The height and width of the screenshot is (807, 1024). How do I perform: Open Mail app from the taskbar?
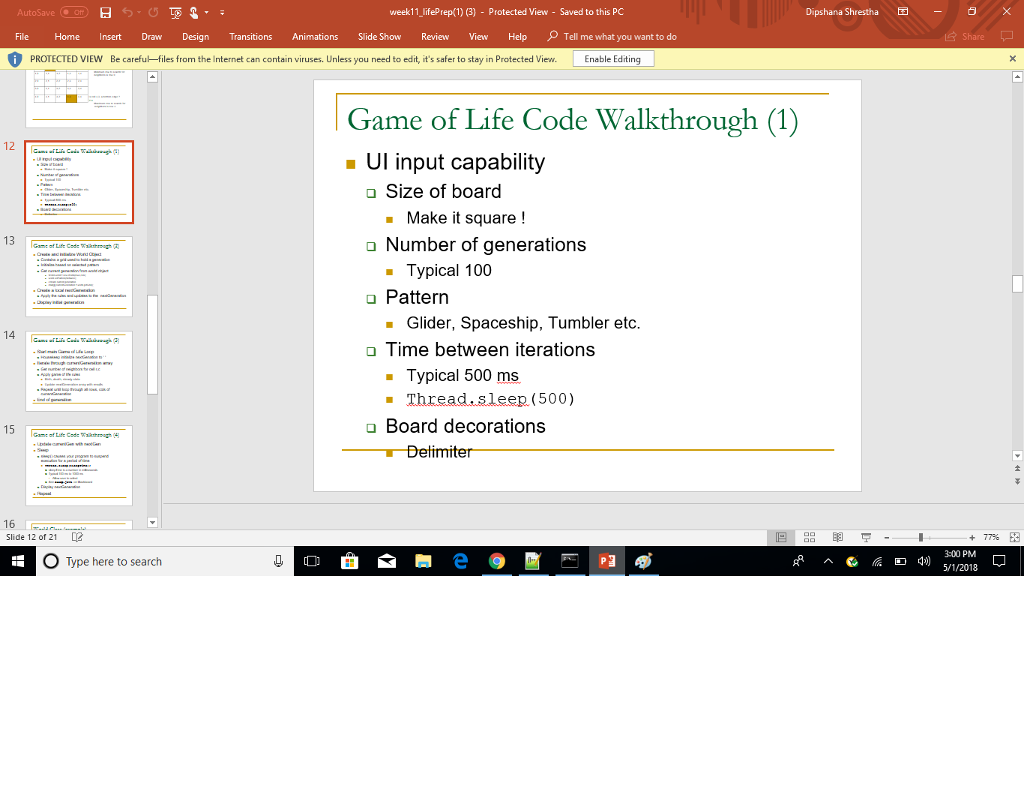[387, 562]
